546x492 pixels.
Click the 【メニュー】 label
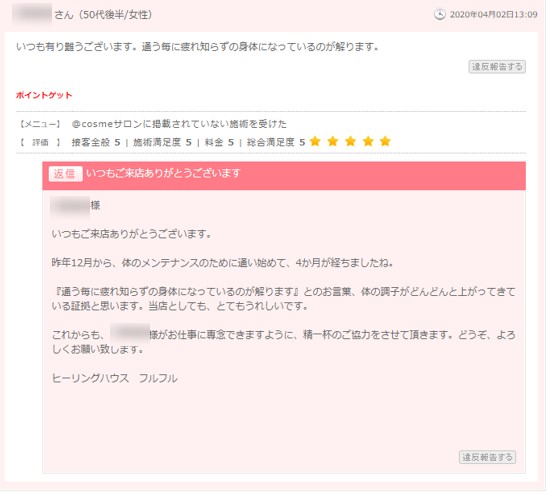point(40,124)
